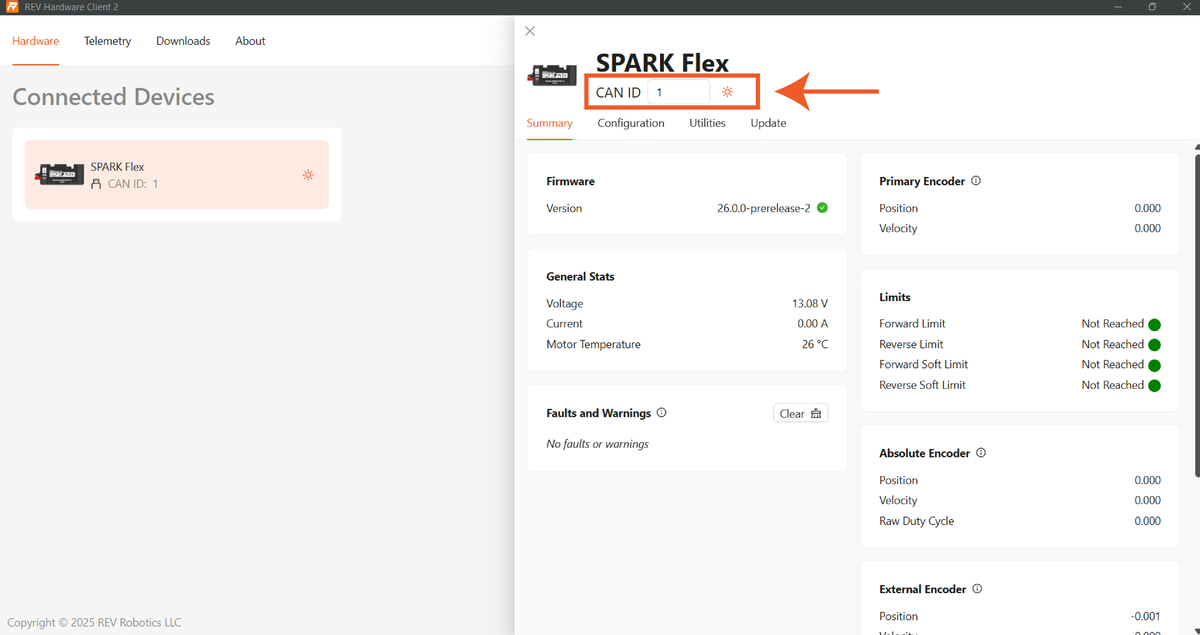Open the Update tab
Viewport: 1200px width, 635px height.
click(x=768, y=123)
